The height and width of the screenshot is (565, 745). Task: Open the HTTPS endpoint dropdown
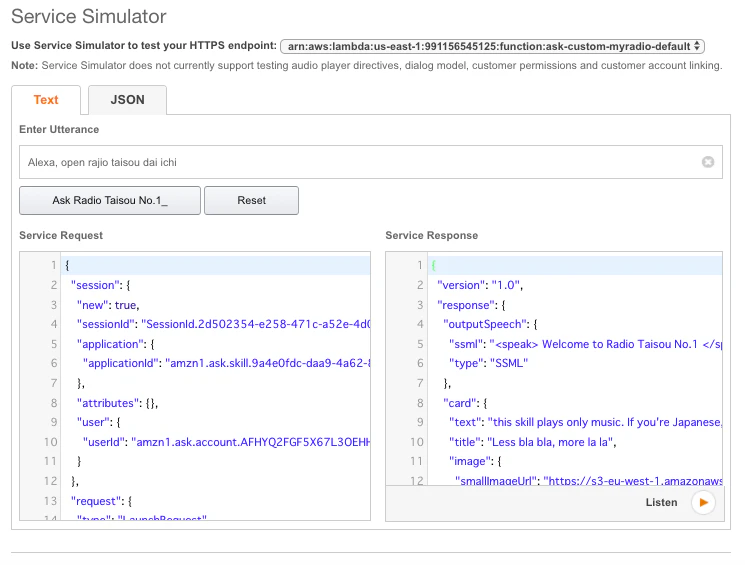492,46
